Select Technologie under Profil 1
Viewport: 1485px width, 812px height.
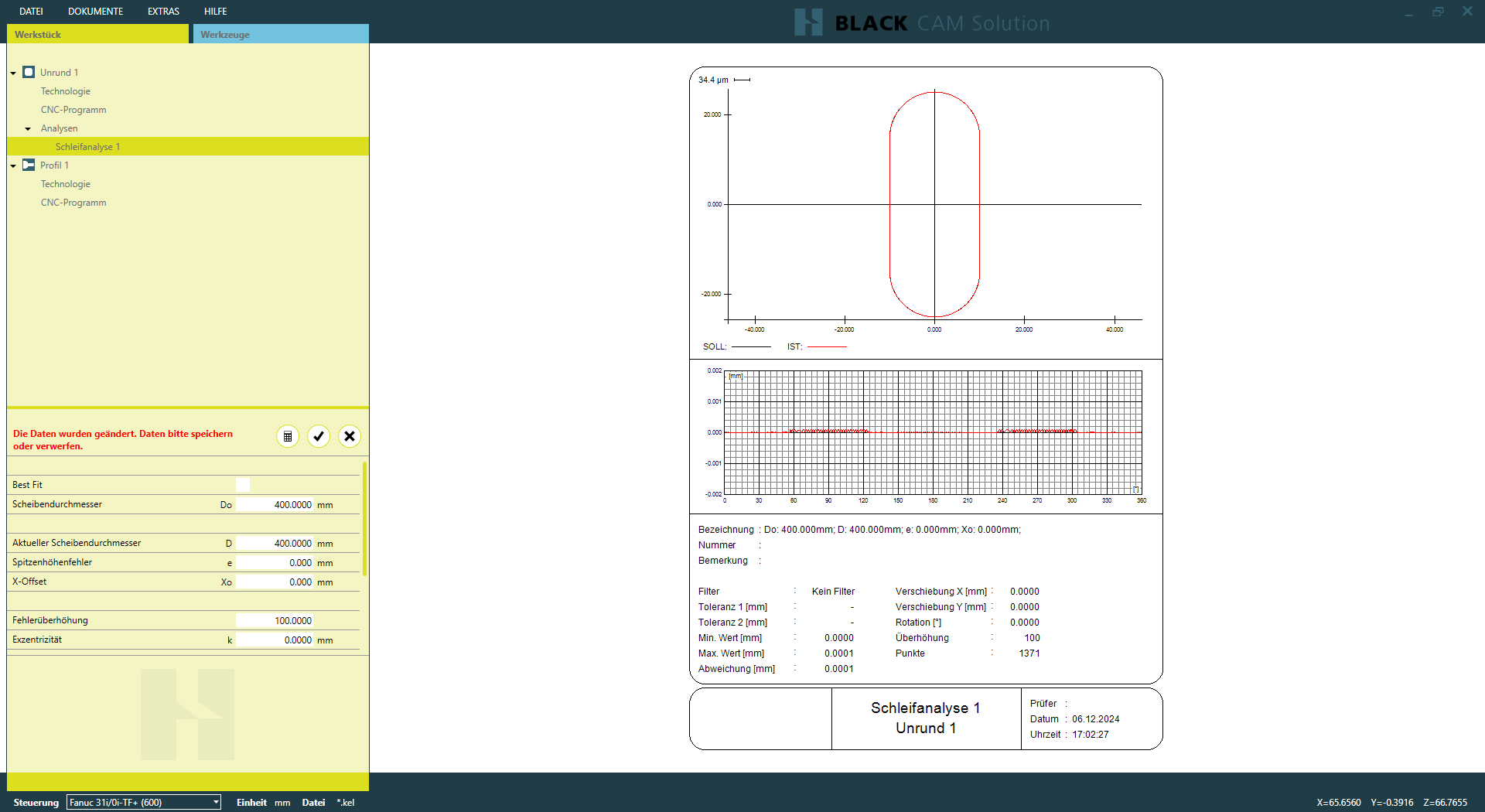[x=66, y=184]
